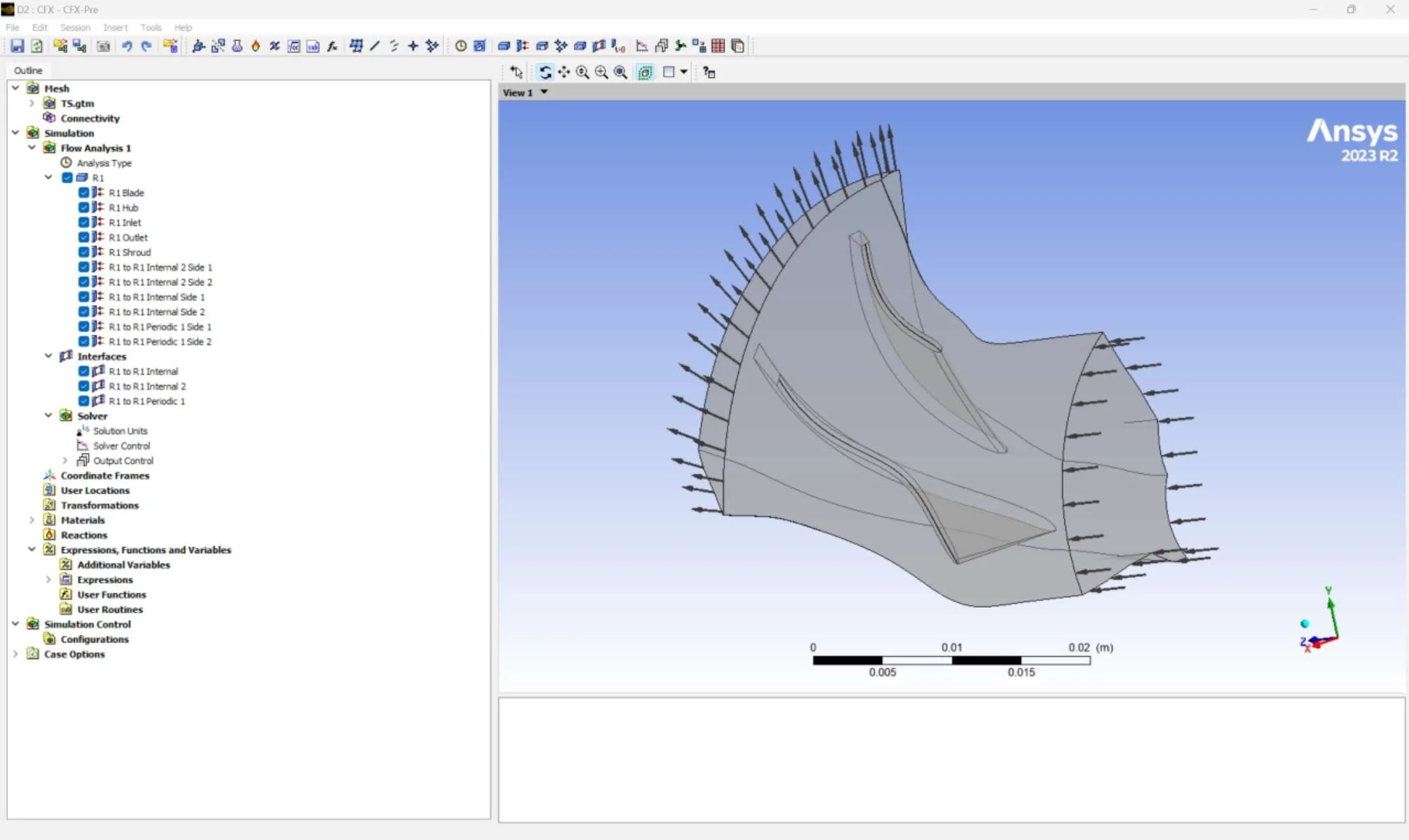Open the Tools menu
Image resolution: width=1409 pixels, height=840 pixels.
point(150,28)
